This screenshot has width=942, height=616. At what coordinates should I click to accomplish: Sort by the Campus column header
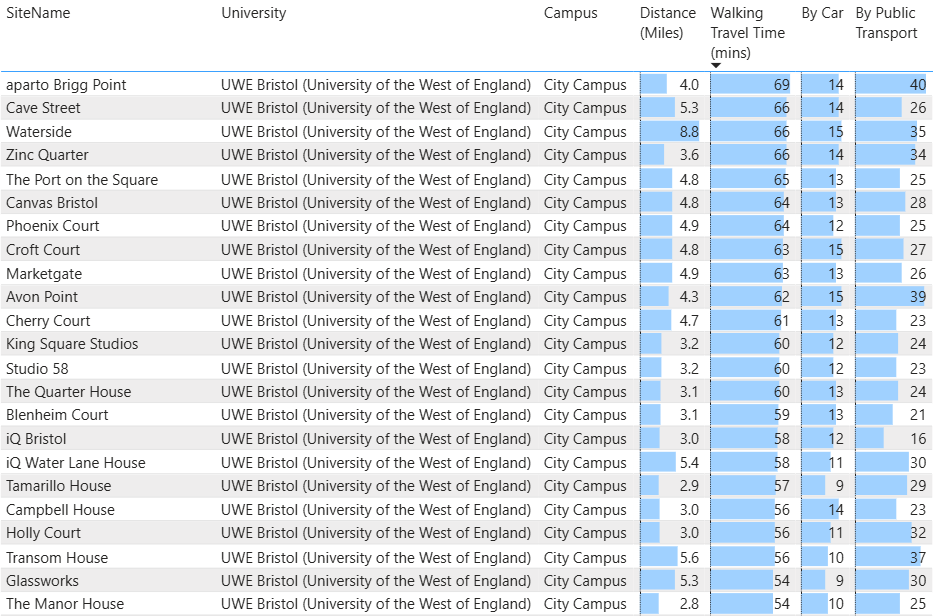tap(570, 13)
